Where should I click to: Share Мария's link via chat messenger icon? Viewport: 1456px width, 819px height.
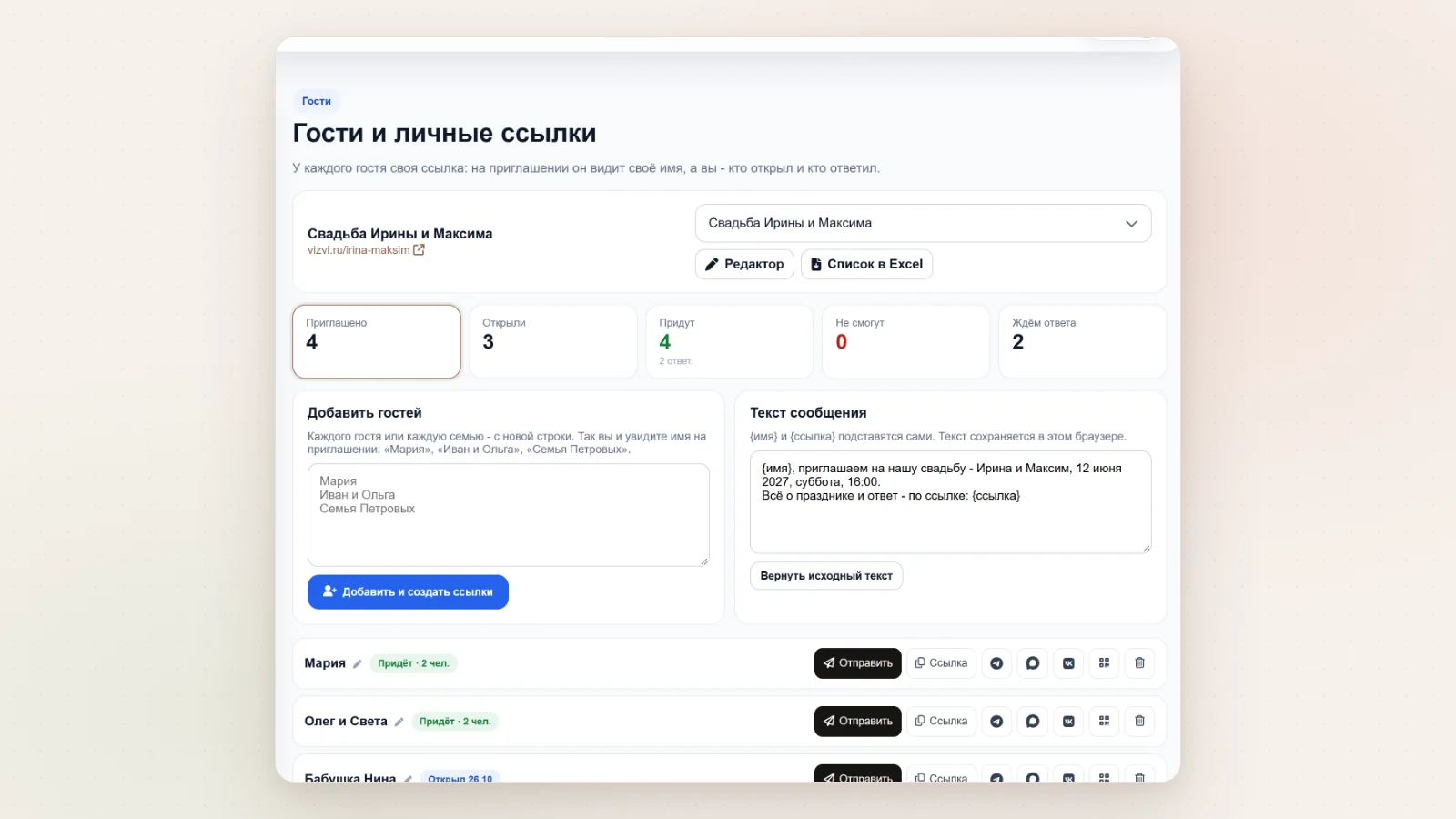point(1032,663)
